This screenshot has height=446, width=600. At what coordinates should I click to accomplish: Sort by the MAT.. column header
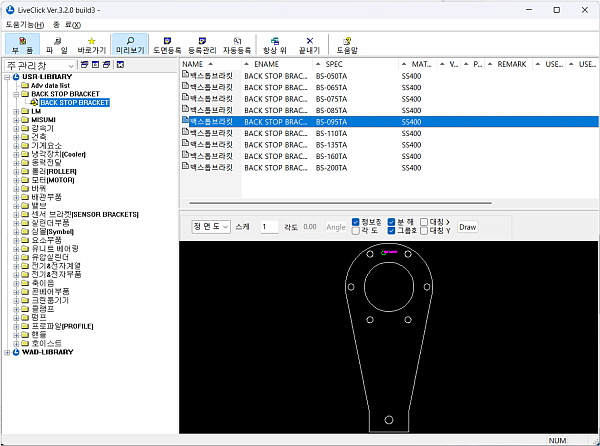[418, 64]
